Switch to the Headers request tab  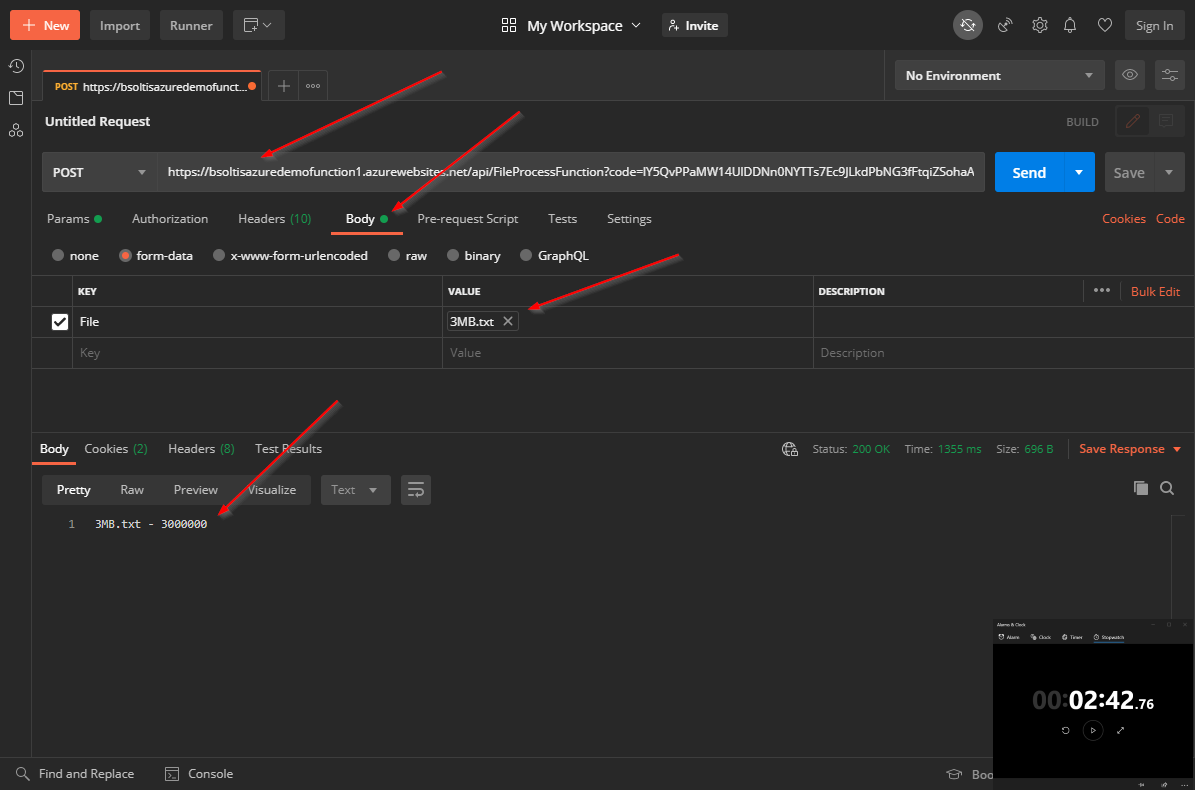[x=273, y=219]
